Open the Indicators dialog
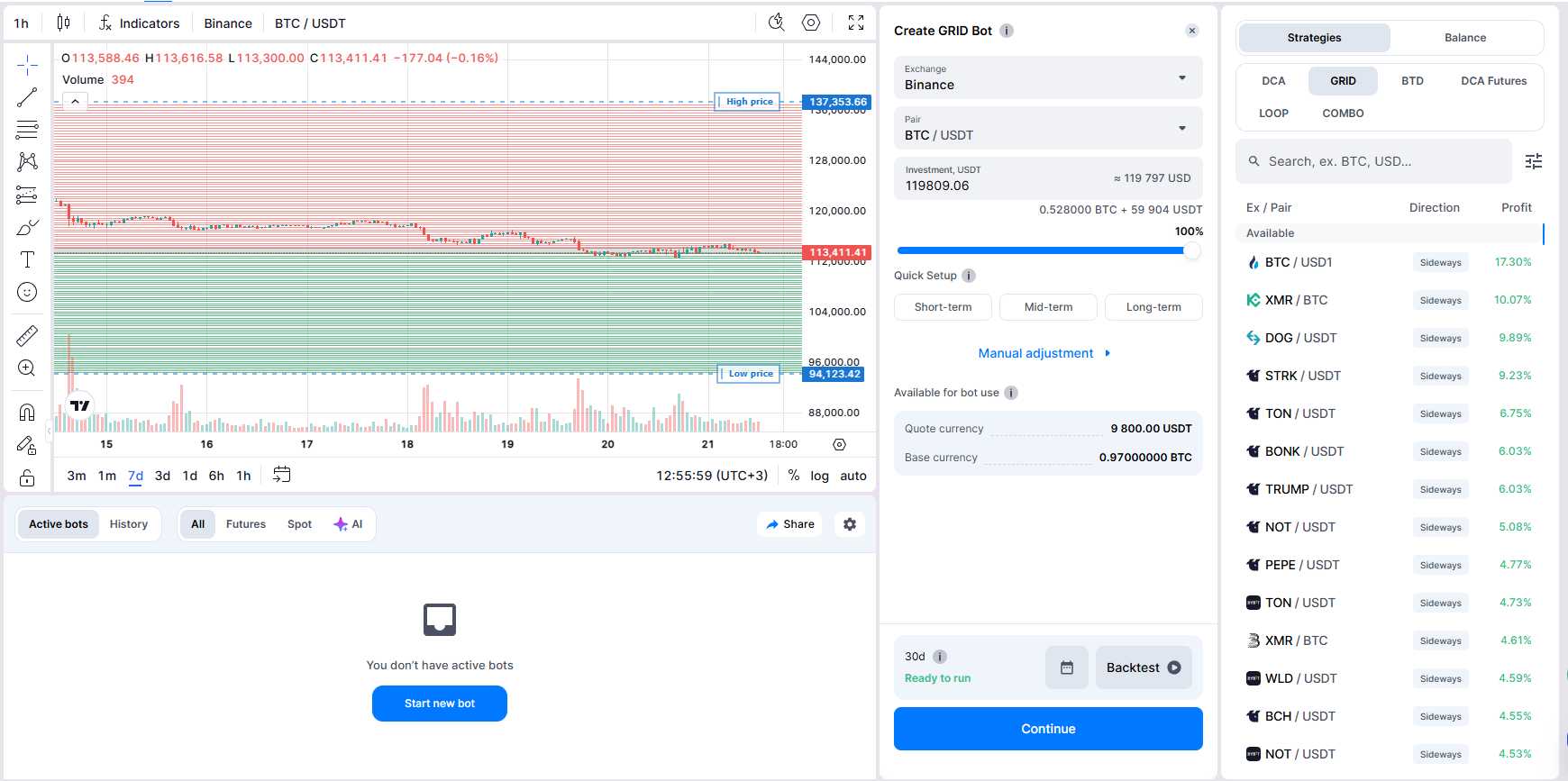This screenshot has height=781, width=1568. click(x=140, y=23)
